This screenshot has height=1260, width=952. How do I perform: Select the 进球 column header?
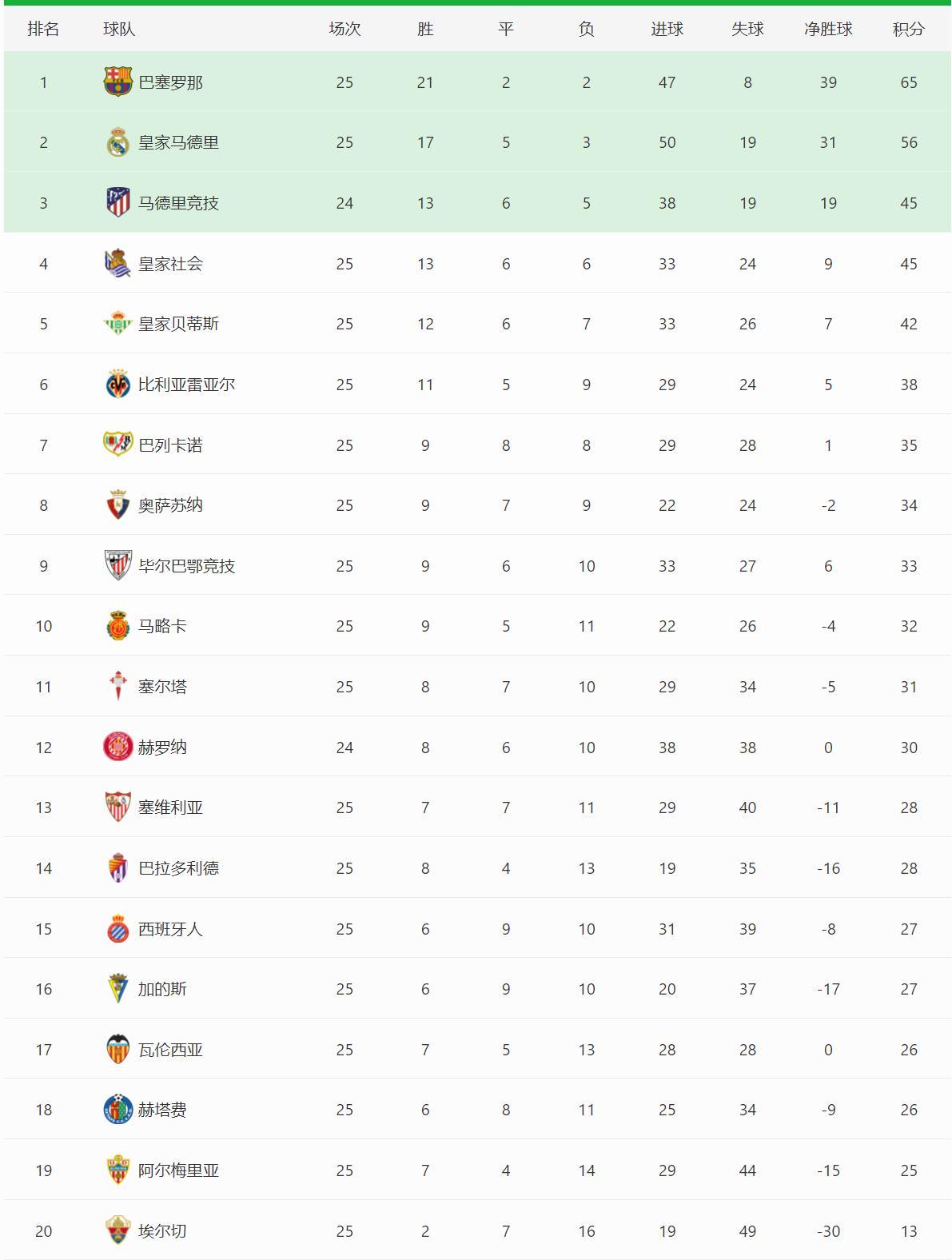[667, 29]
